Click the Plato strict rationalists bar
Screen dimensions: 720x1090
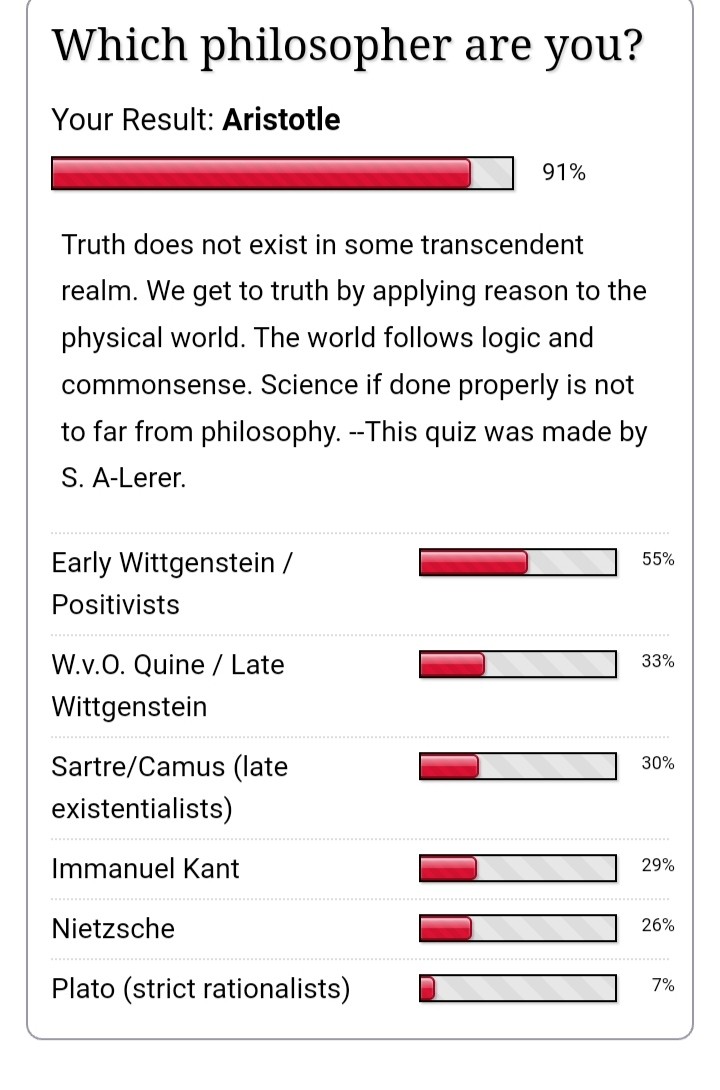point(517,989)
